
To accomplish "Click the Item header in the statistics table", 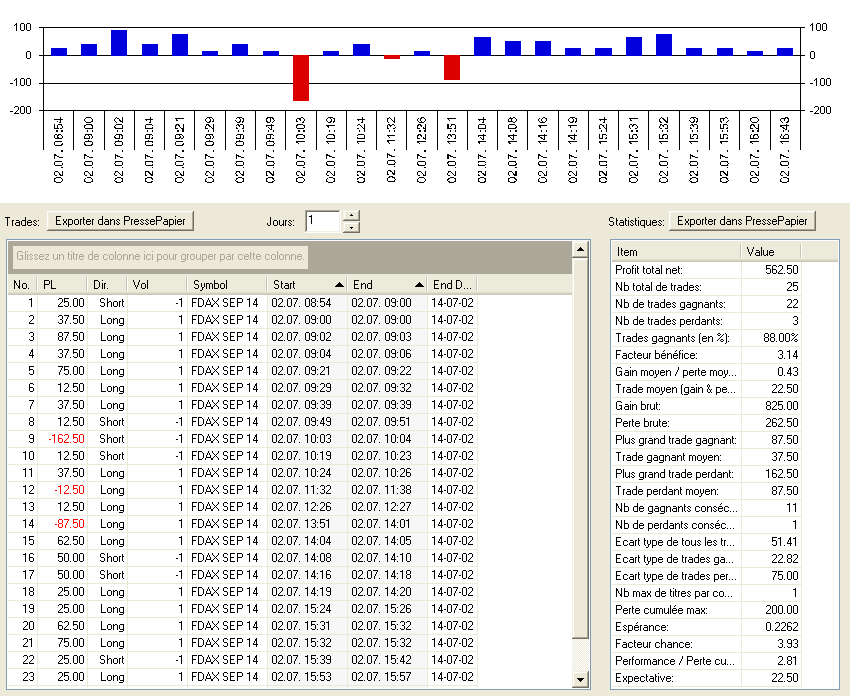I will [x=675, y=251].
